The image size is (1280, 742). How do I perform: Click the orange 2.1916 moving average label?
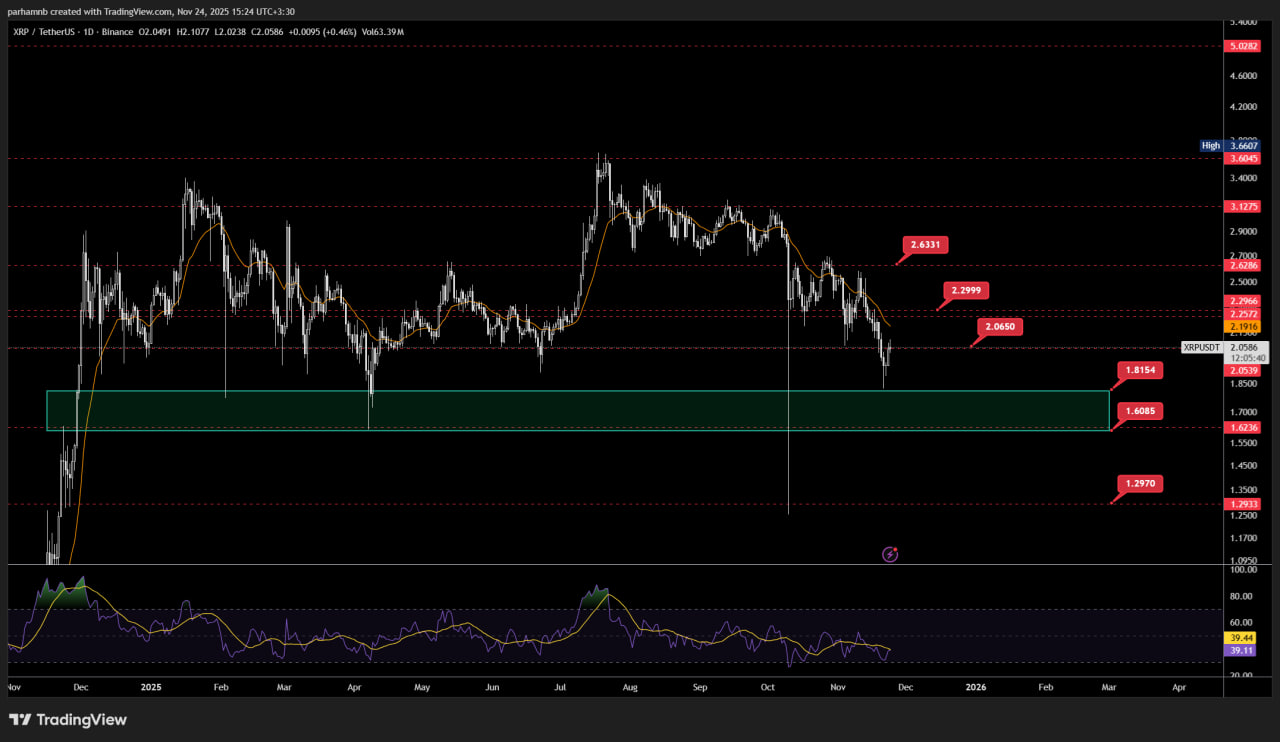1244,327
